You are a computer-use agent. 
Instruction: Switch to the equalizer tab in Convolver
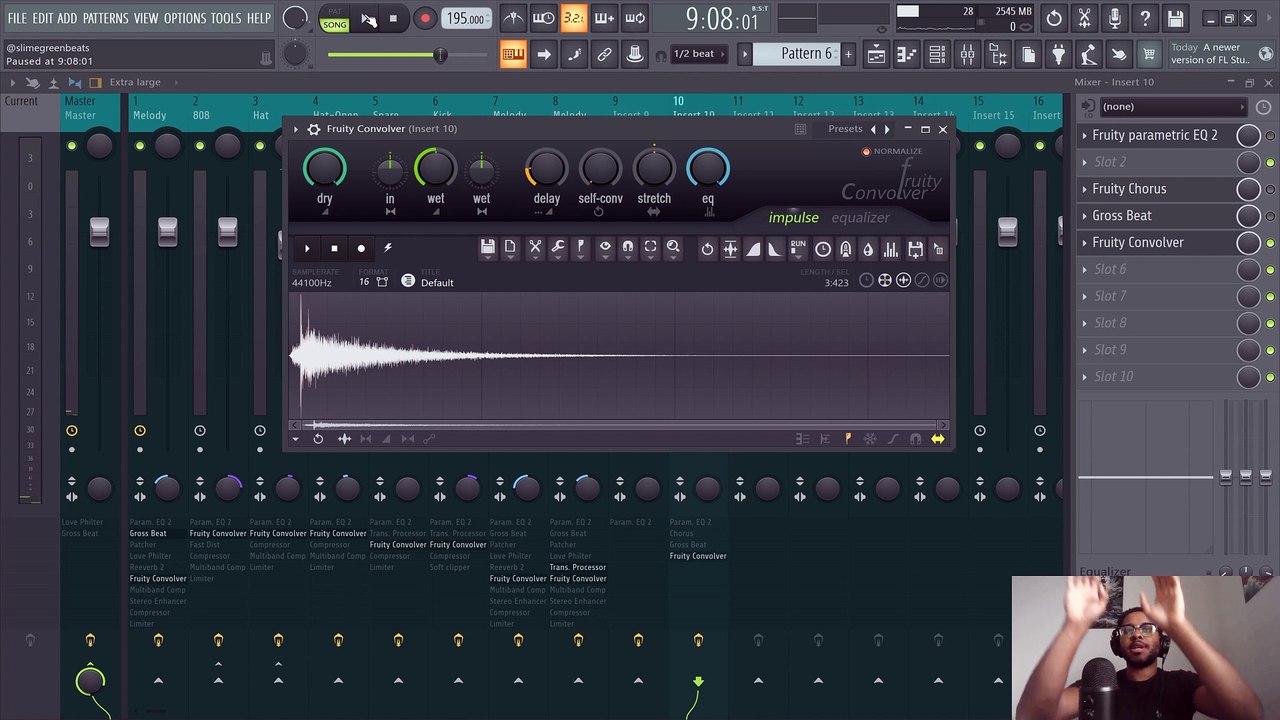[x=860, y=218]
